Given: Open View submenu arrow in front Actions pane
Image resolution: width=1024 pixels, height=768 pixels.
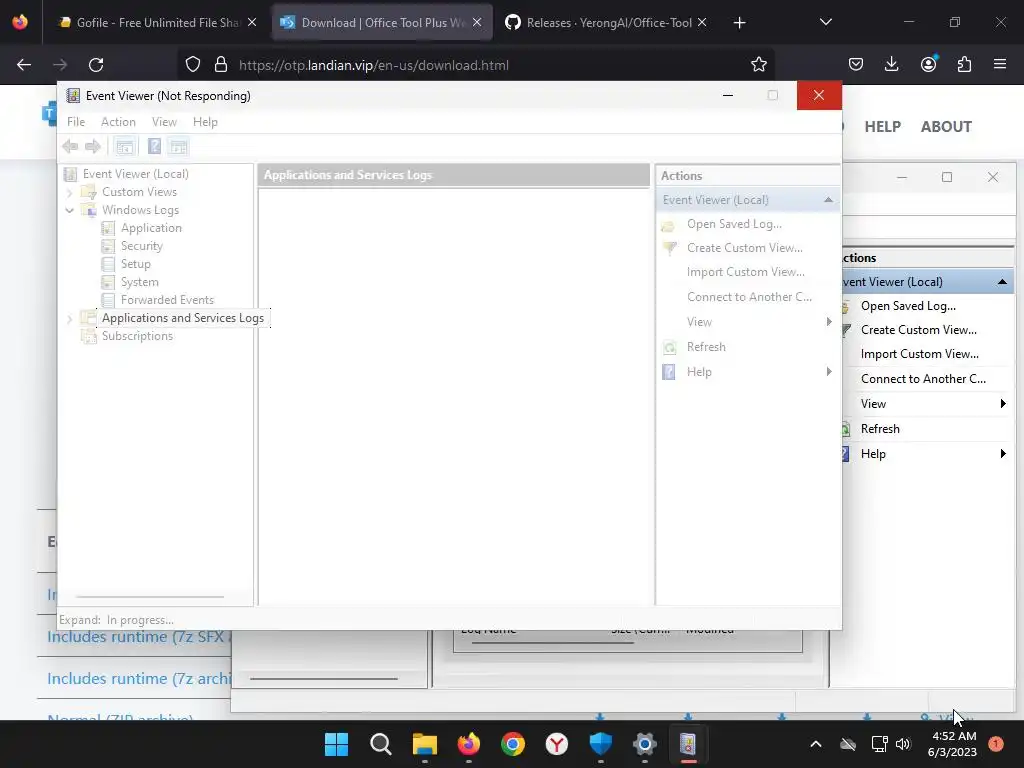Looking at the screenshot, I should [x=829, y=322].
